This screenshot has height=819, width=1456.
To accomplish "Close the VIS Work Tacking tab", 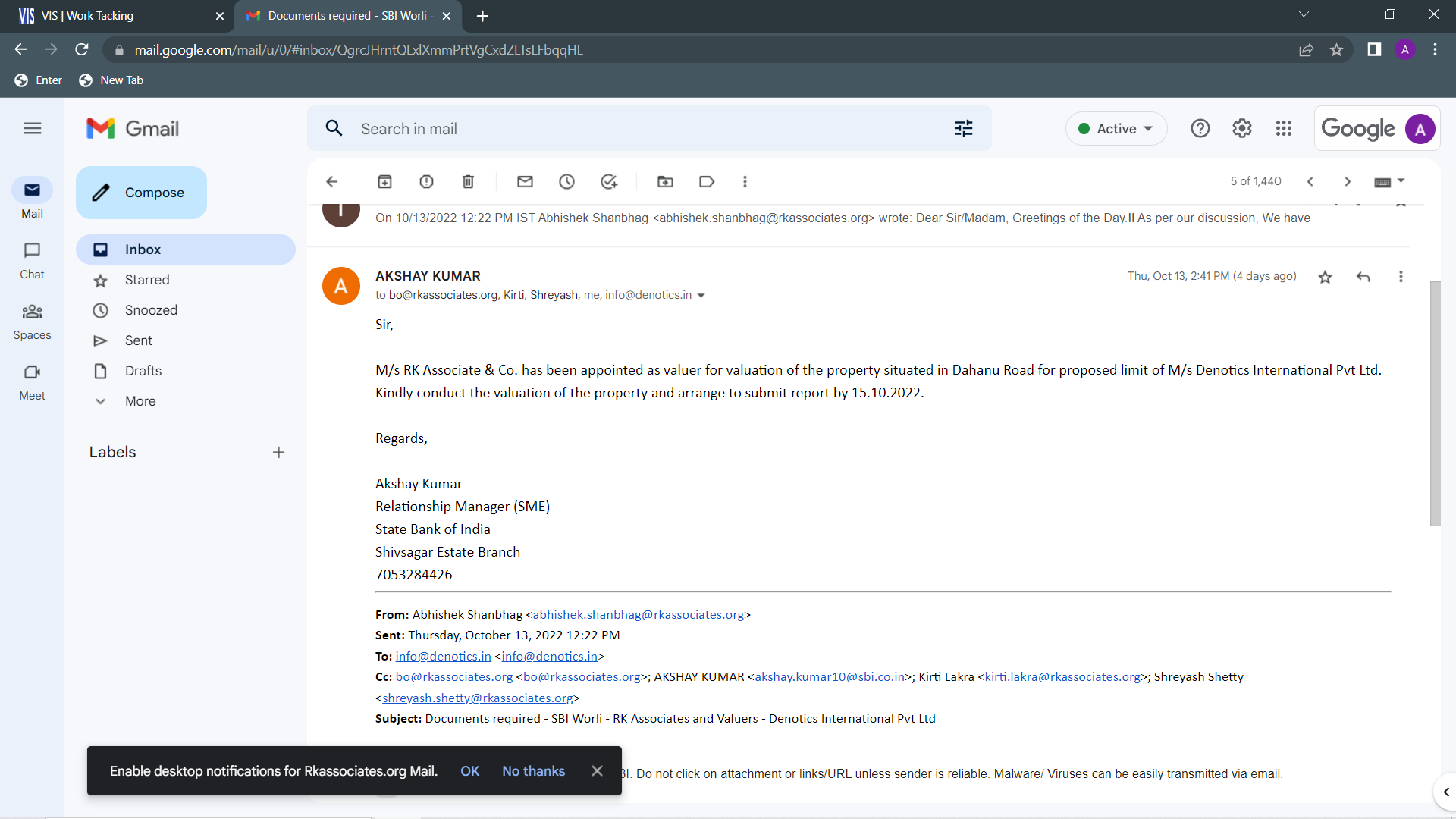I will pos(220,16).
